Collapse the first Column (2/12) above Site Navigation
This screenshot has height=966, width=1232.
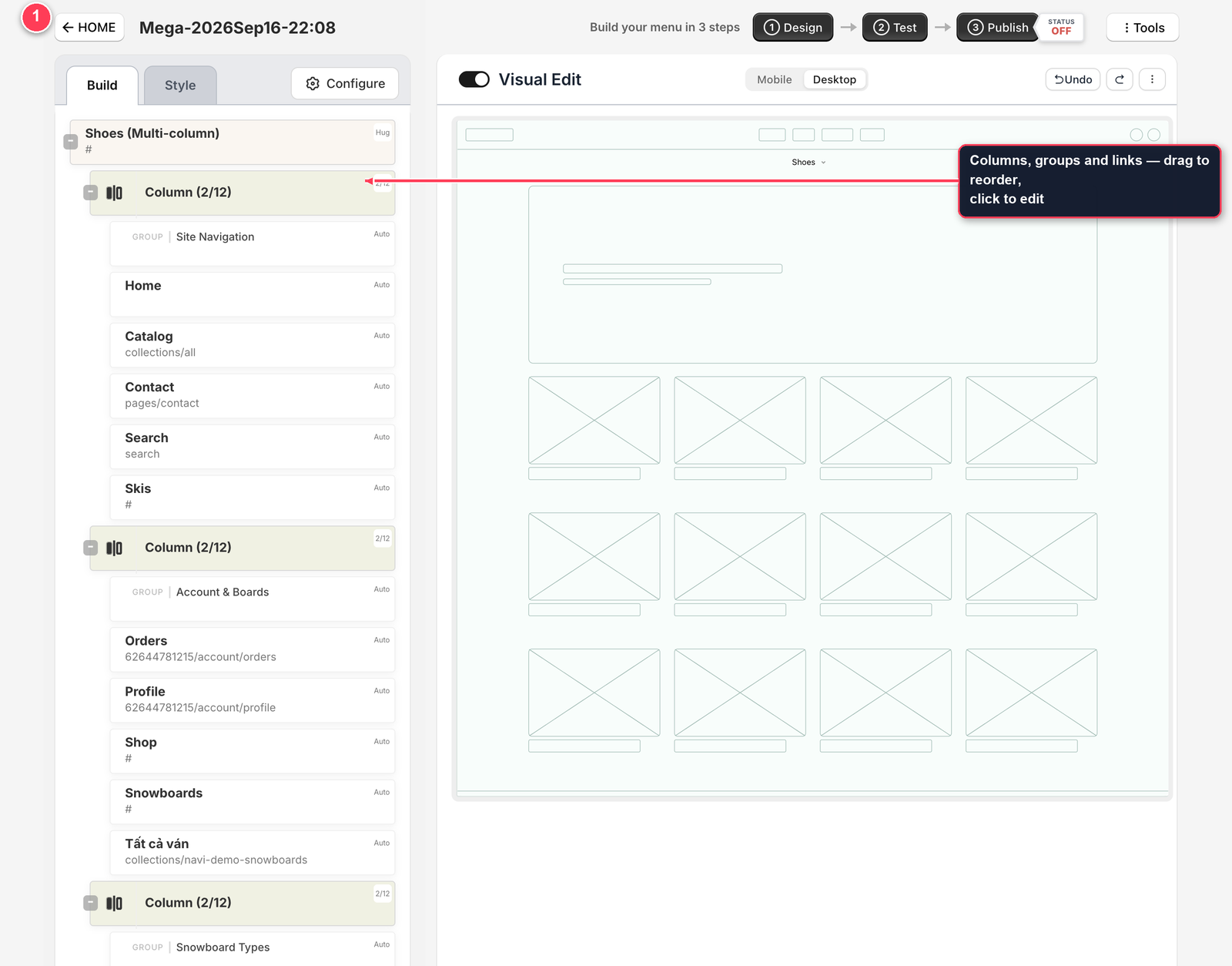(91, 193)
